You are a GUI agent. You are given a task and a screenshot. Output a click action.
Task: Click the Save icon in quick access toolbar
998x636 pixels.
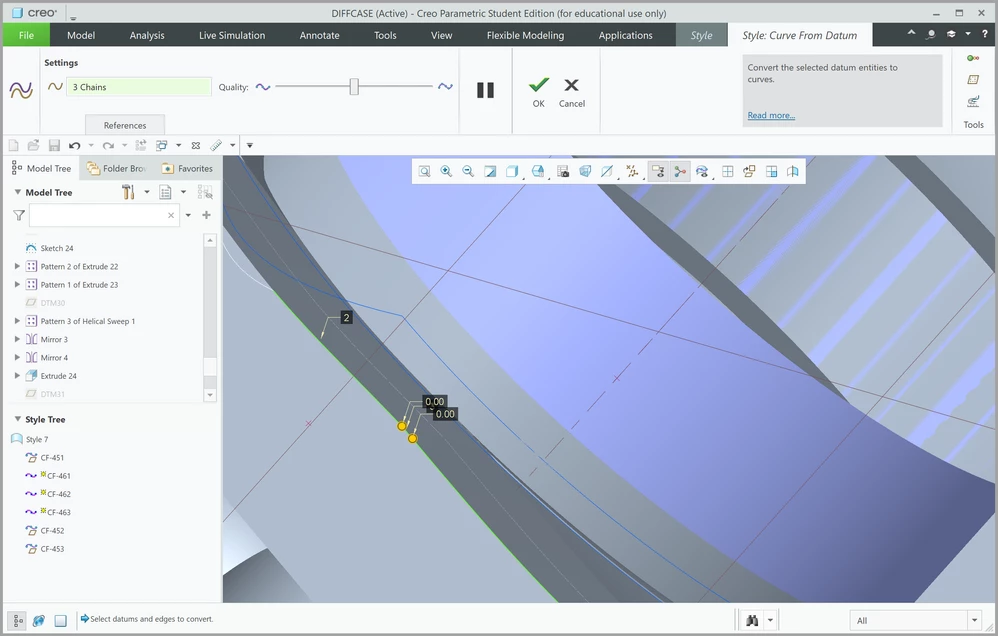point(55,145)
